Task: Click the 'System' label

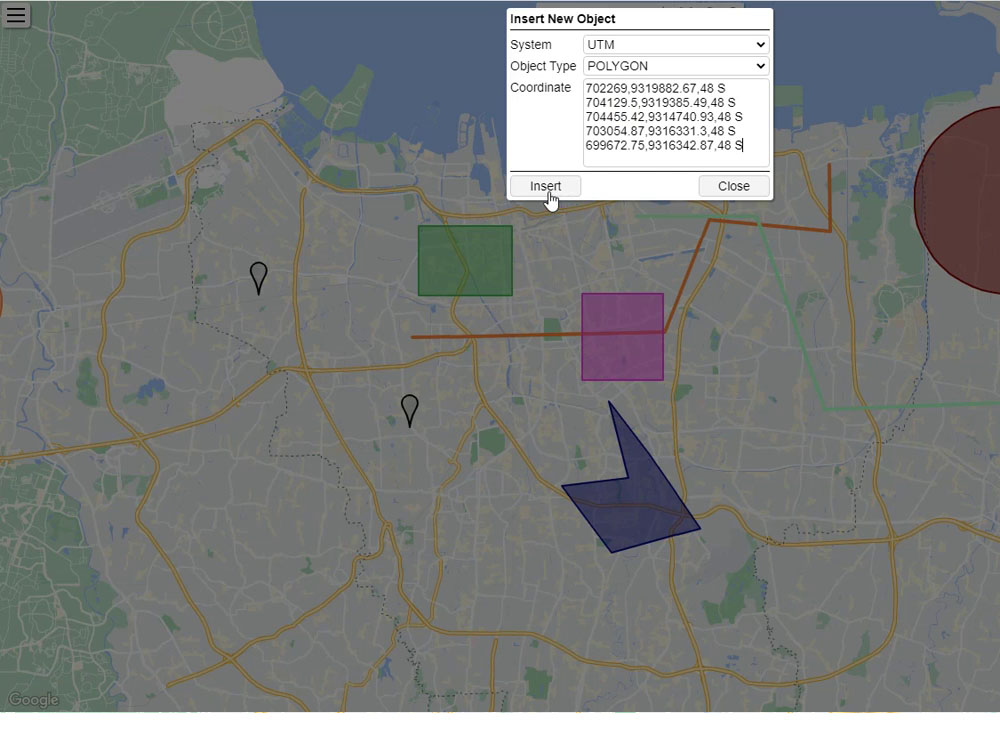Action: point(531,45)
